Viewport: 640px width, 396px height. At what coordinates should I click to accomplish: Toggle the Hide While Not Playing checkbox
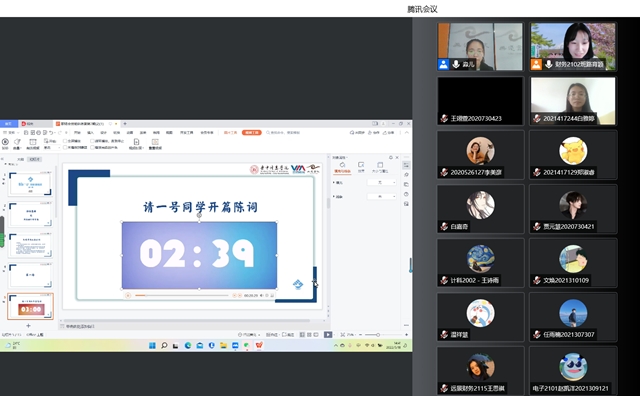coord(65,147)
